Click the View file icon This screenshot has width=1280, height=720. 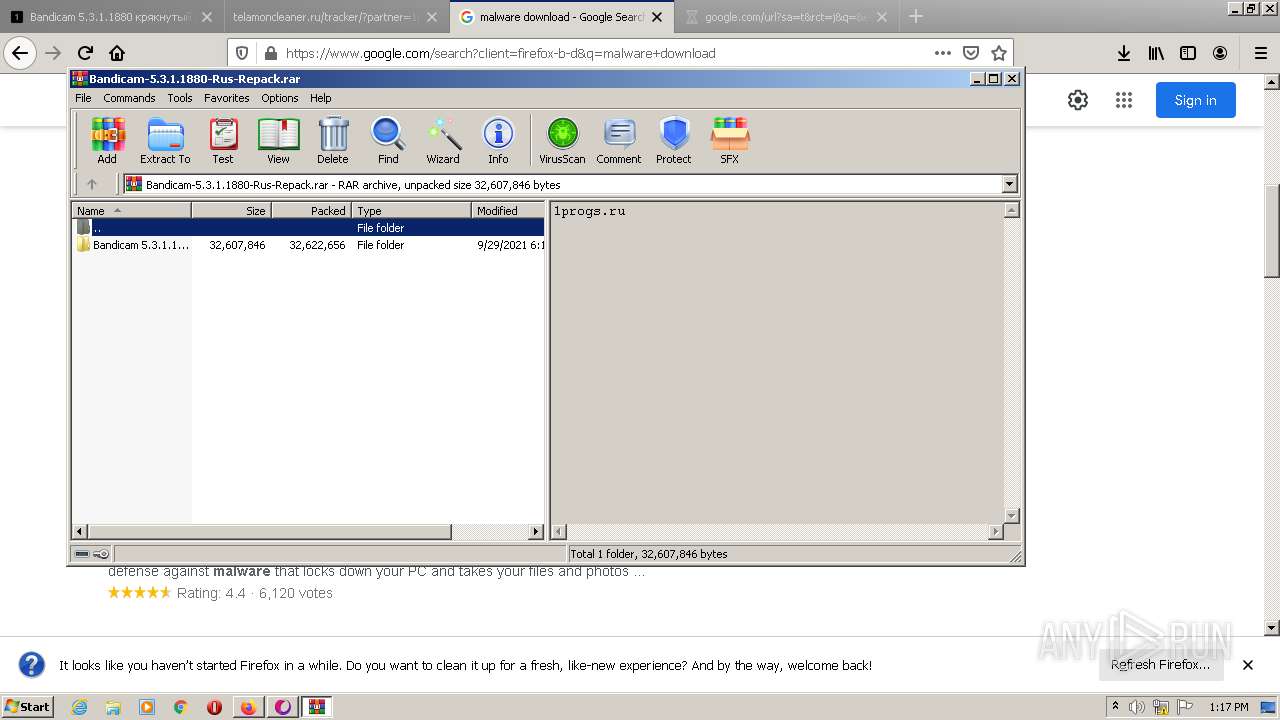pos(278,140)
